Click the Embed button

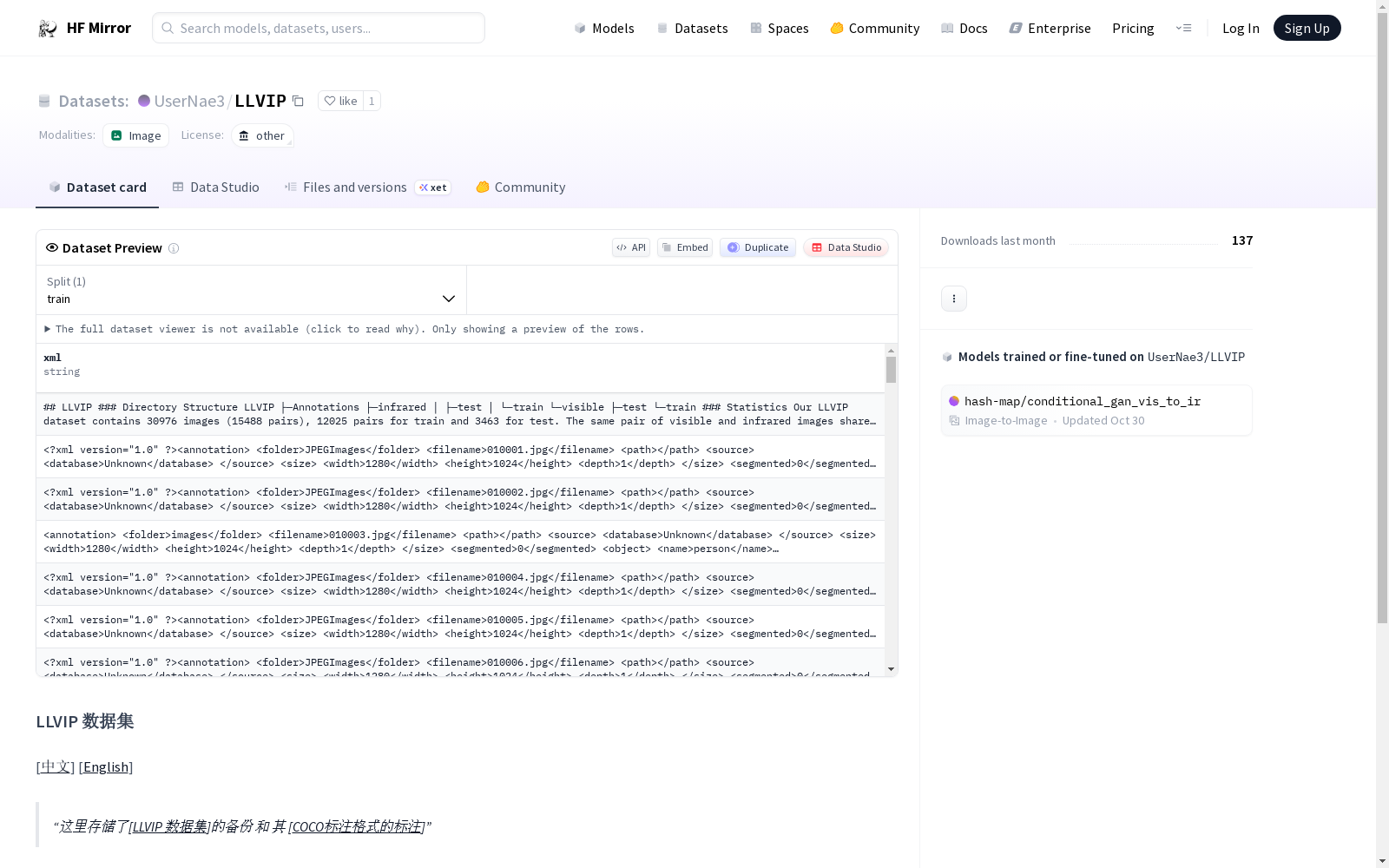pyautogui.click(x=685, y=247)
